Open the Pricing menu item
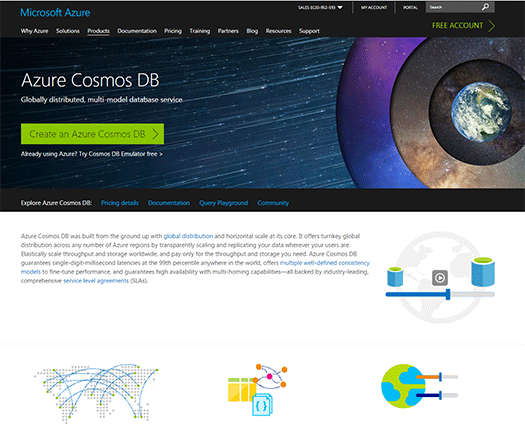This screenshot has height=429, width=525. [x=173, y=31]
